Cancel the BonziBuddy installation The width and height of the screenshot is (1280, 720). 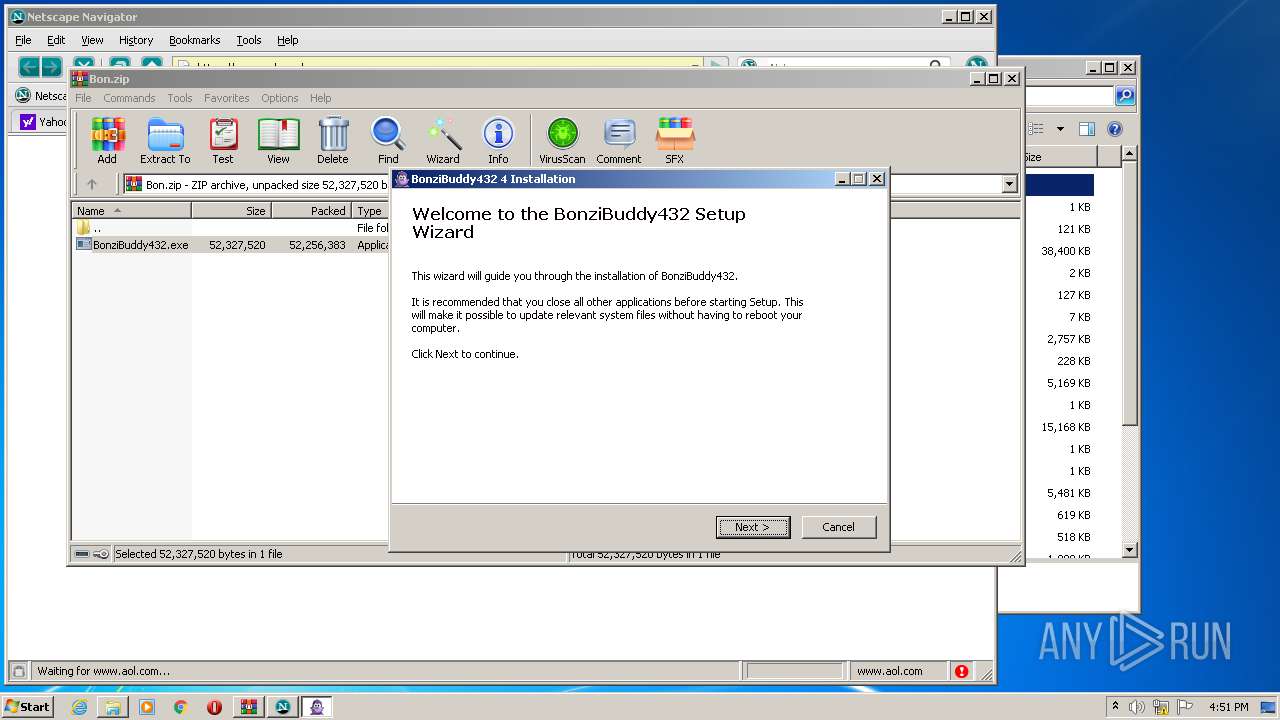coord(838,527)
